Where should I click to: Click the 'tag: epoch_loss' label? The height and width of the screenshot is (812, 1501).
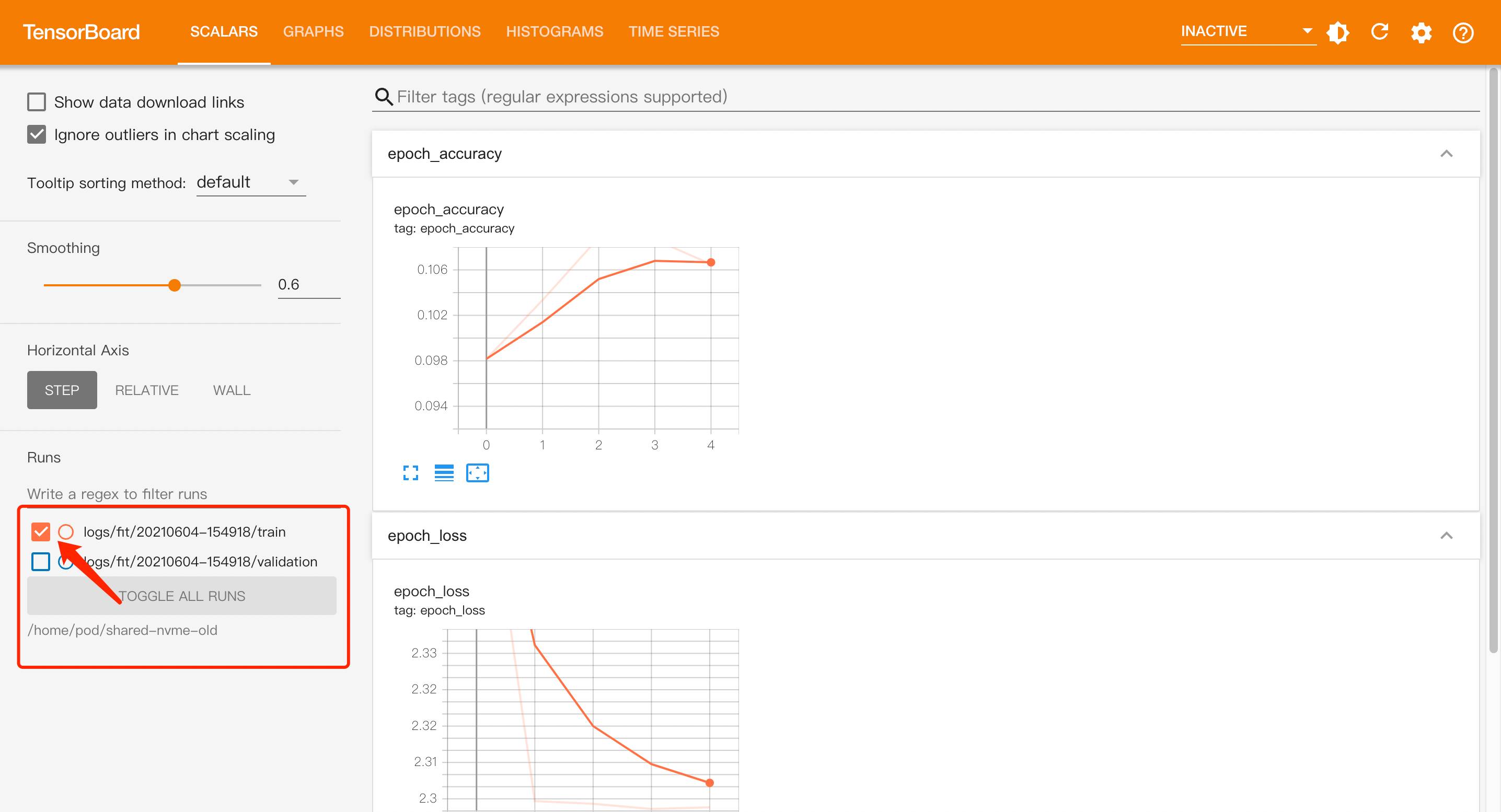point(440,610)
